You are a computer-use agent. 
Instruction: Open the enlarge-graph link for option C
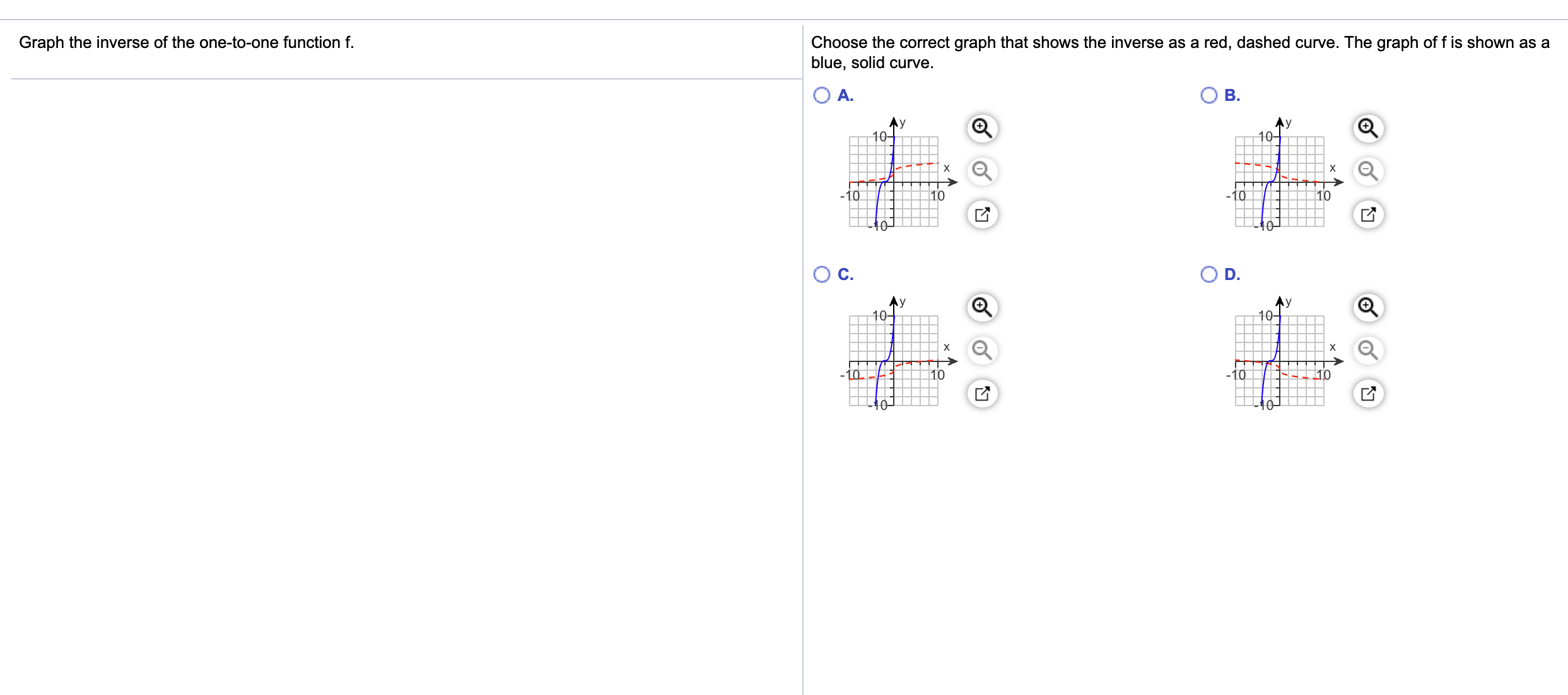pos(982,393)
